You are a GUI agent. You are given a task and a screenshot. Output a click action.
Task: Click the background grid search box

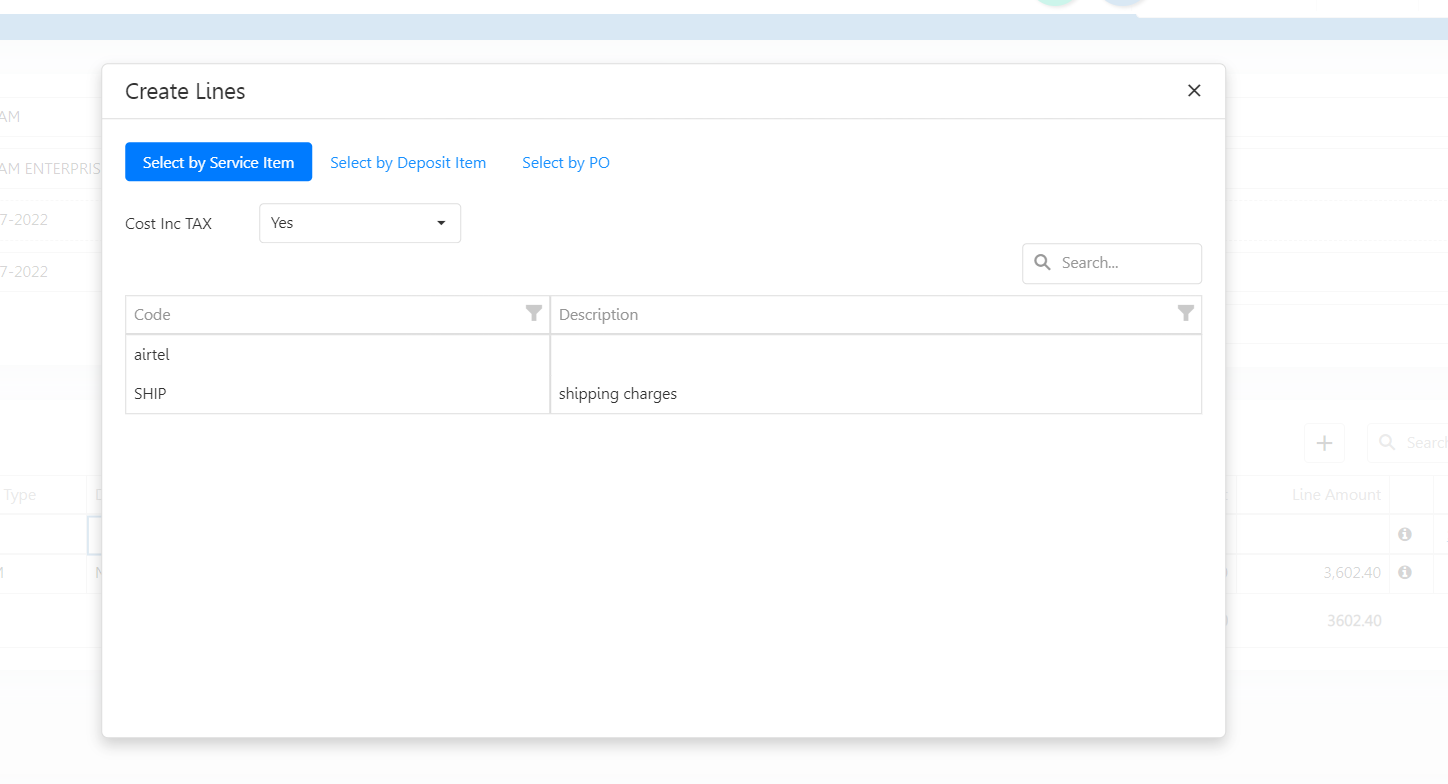[x=1408, y=442]
